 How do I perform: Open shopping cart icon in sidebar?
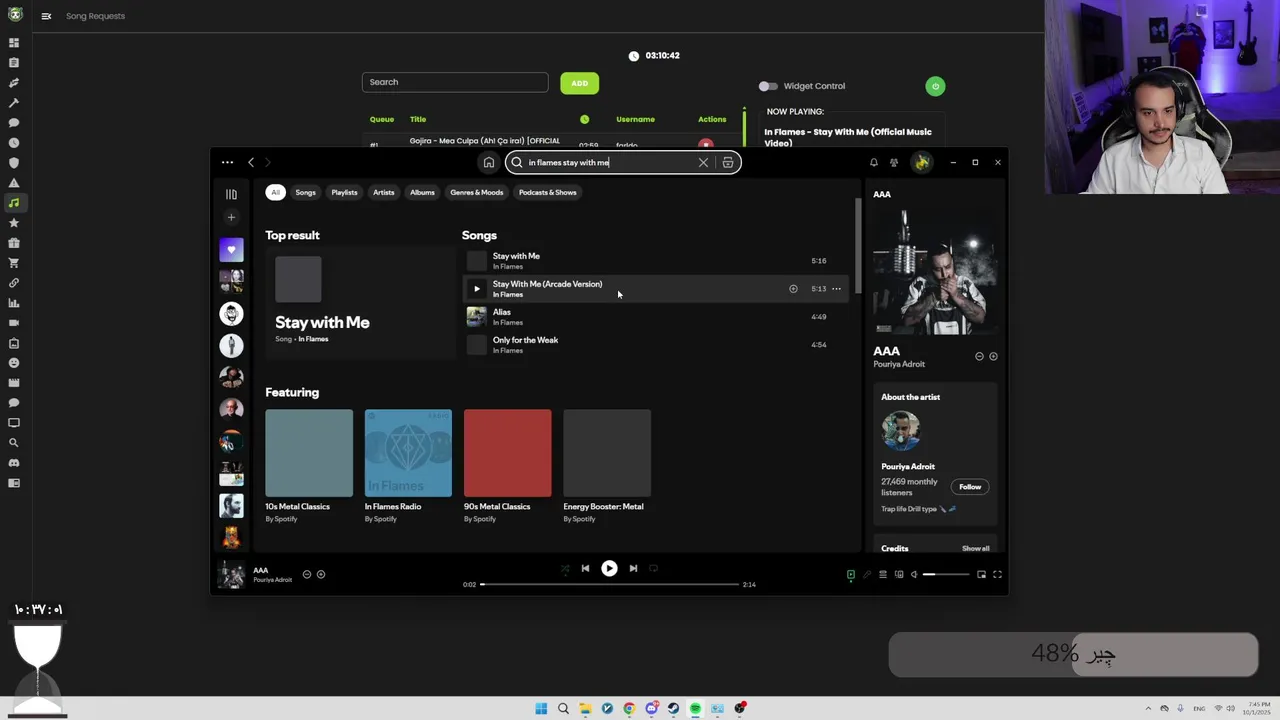click(14, 263)
